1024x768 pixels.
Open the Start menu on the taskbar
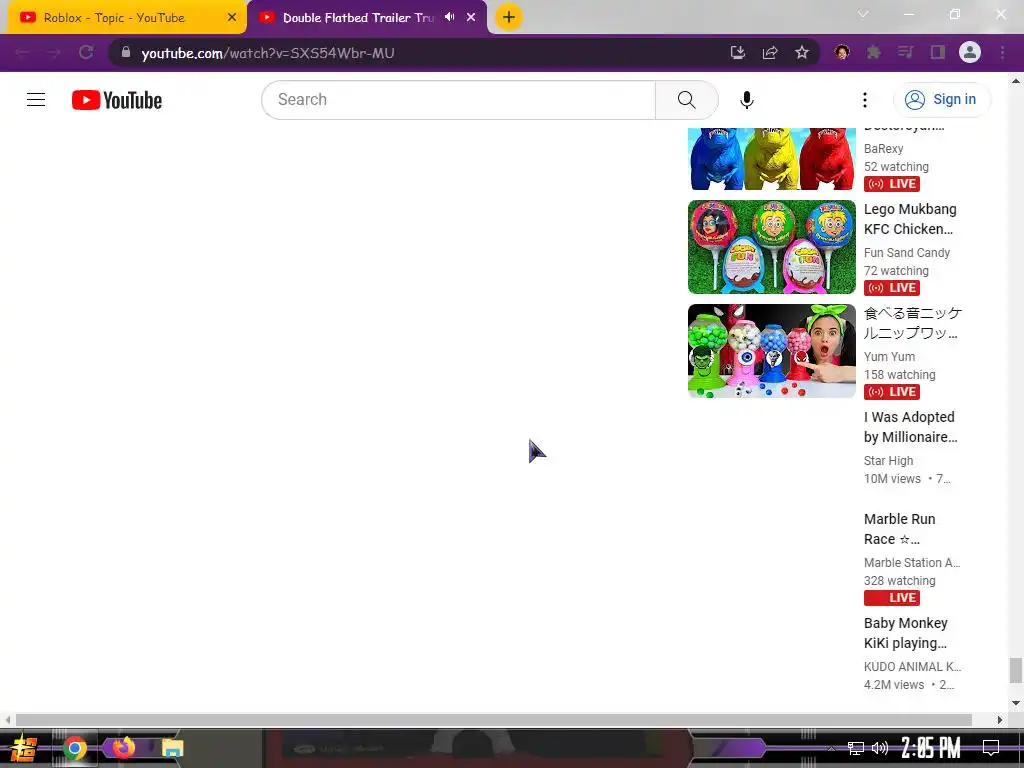(24, 748)
